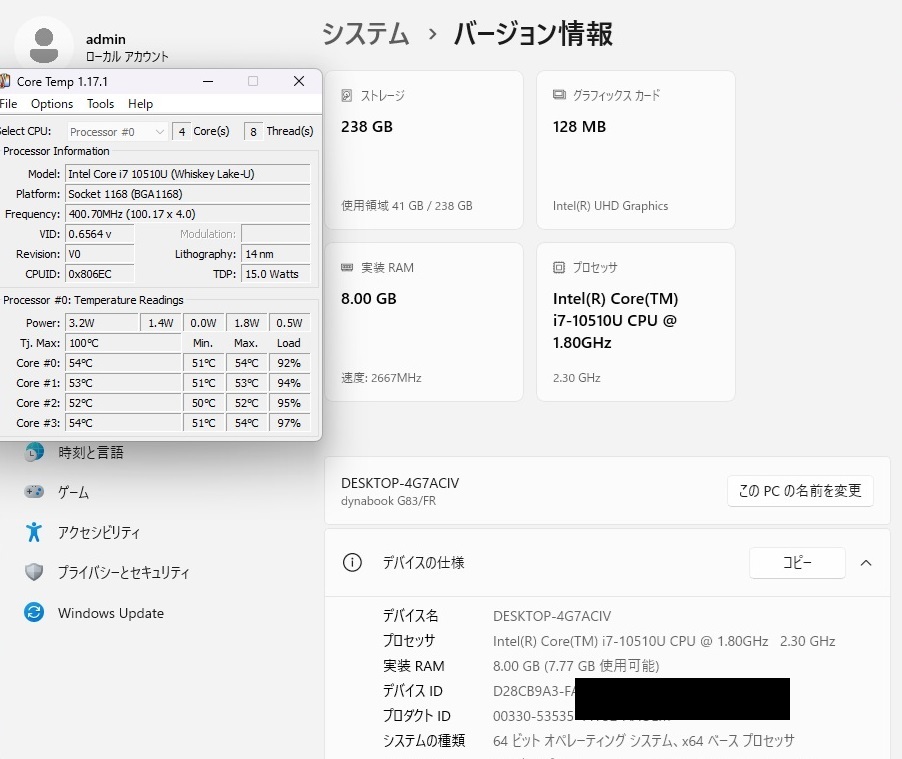Click the admin user avatar icon
Screen dimensions: 902x759
44,45
